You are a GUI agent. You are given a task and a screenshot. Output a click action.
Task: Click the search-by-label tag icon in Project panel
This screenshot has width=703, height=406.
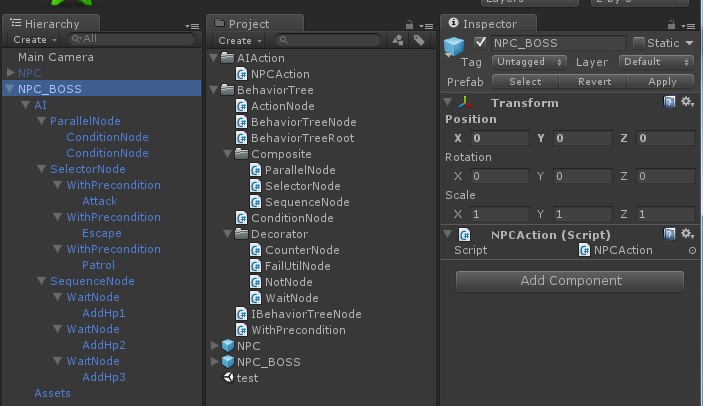click(x=419, y=40)
